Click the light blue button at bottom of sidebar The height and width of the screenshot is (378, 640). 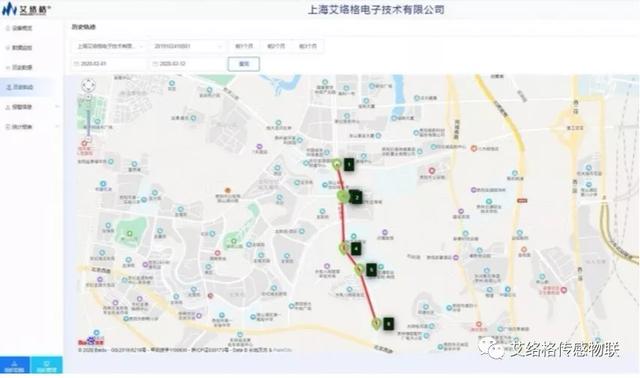click(46, 365)
